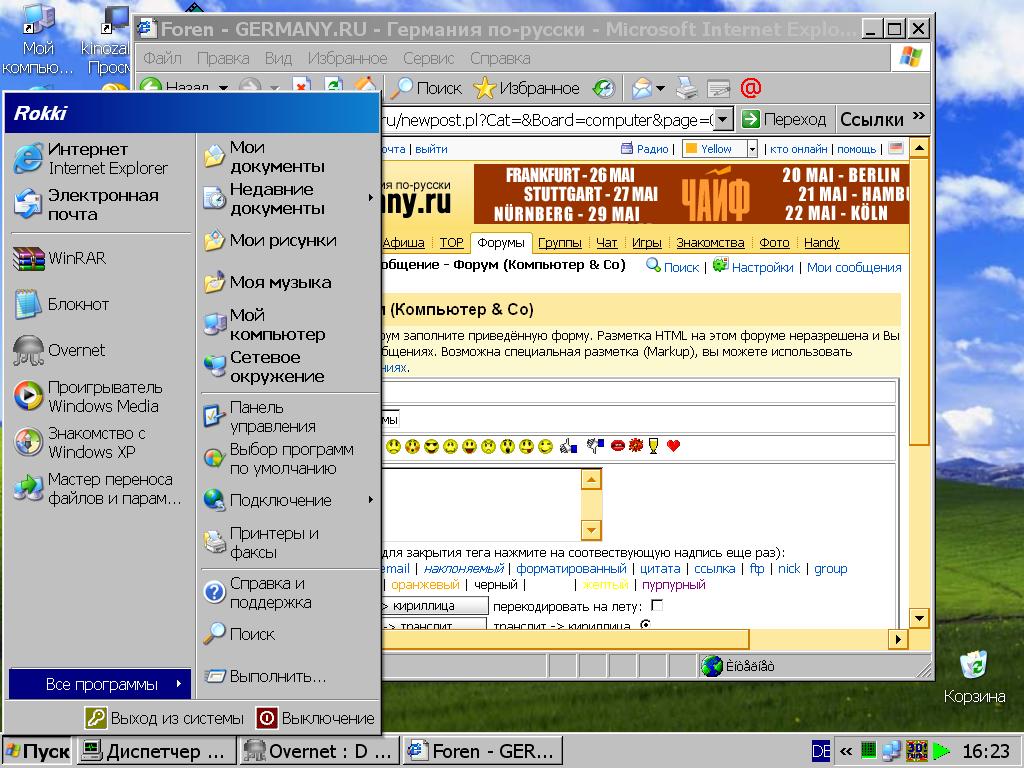Open the Сервис menu
The height and width of the screenshot is (768, 1024).
[428, 59]
